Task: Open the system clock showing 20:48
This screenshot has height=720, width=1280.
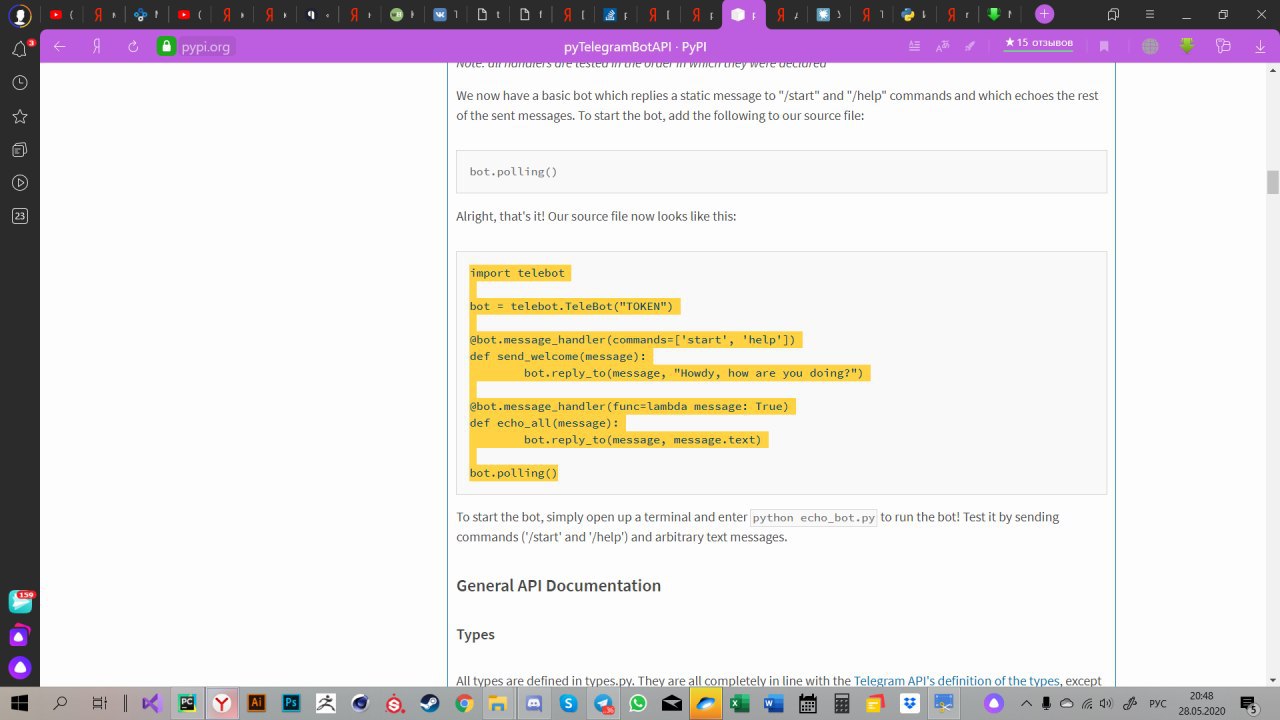Action: (x=1202, y=703)
